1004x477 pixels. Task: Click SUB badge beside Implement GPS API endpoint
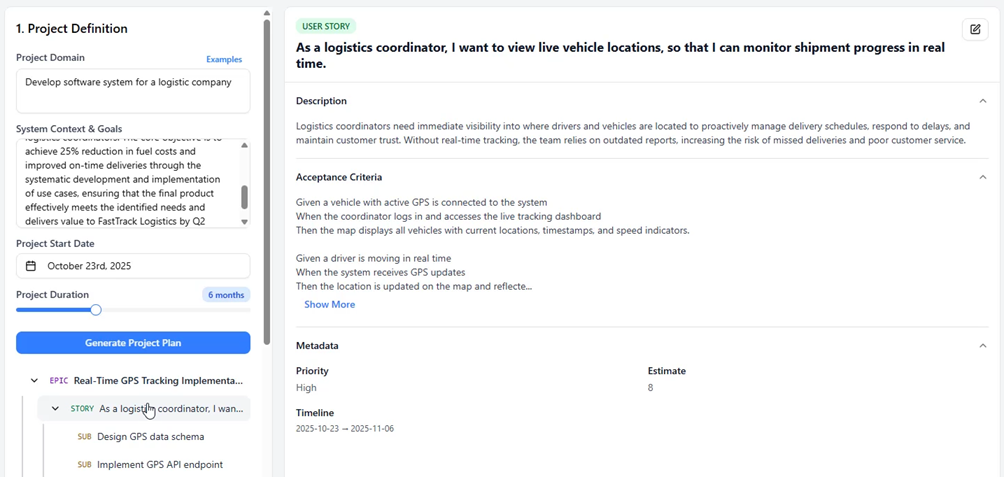(x=84, y=465)
